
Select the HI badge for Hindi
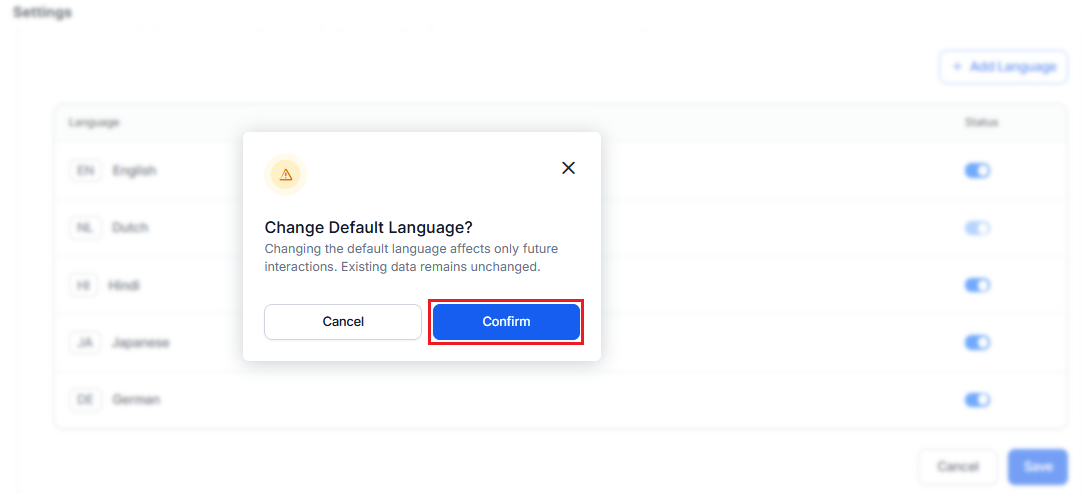click(x=84, y=286)
